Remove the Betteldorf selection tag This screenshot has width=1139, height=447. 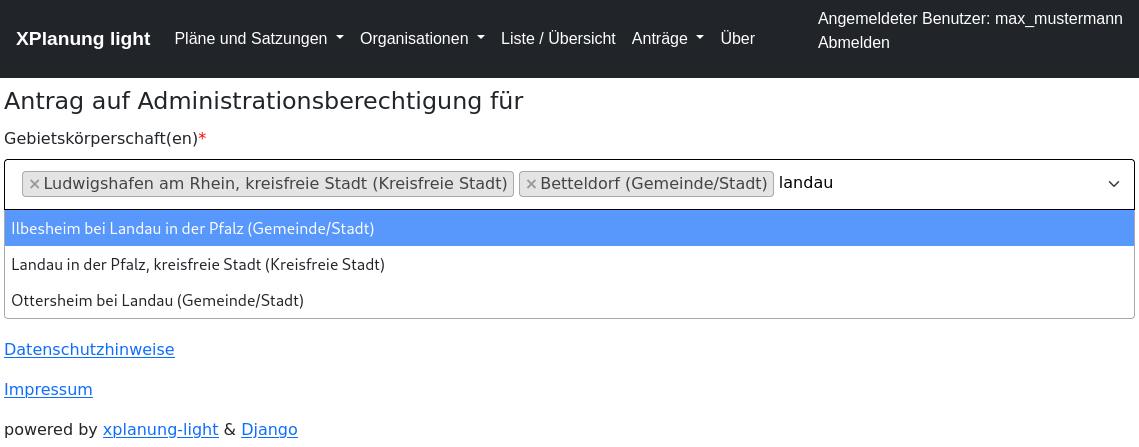click(531, 184)
